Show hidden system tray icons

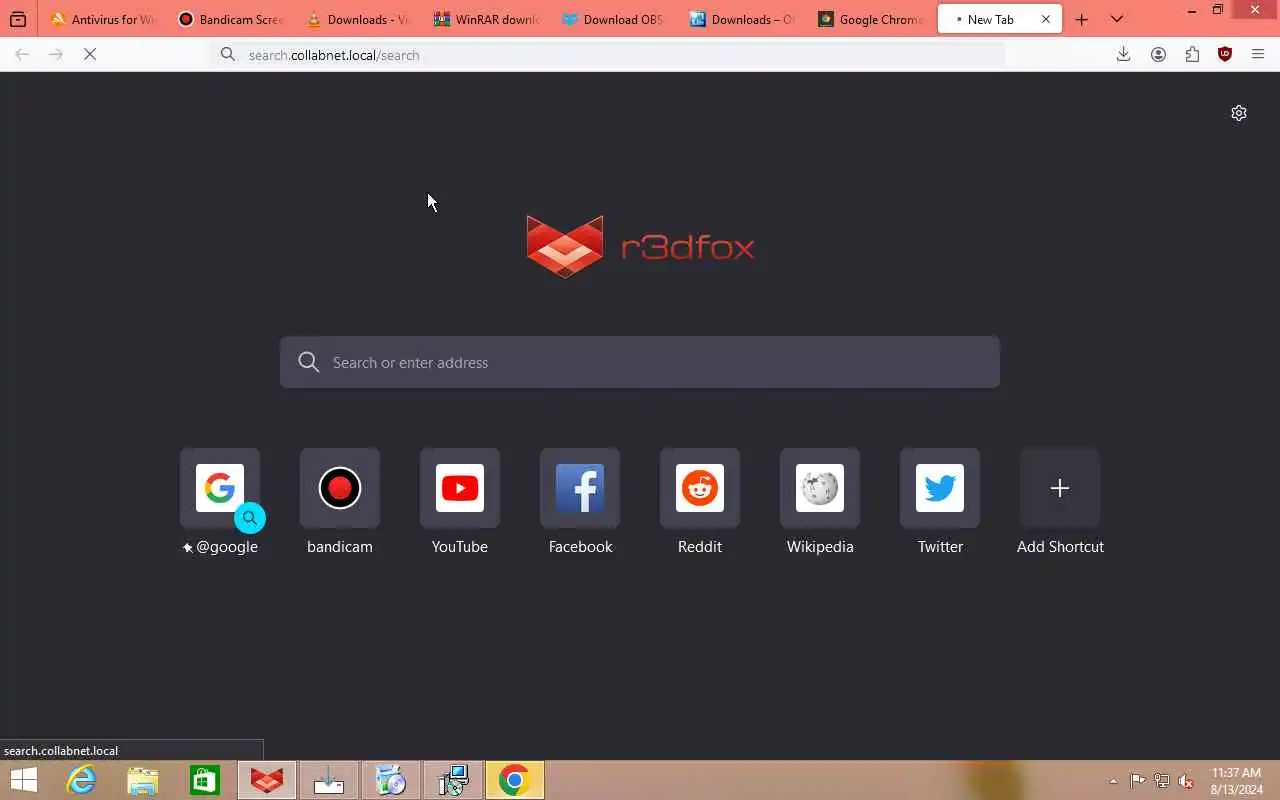(x=1113, y=781)
